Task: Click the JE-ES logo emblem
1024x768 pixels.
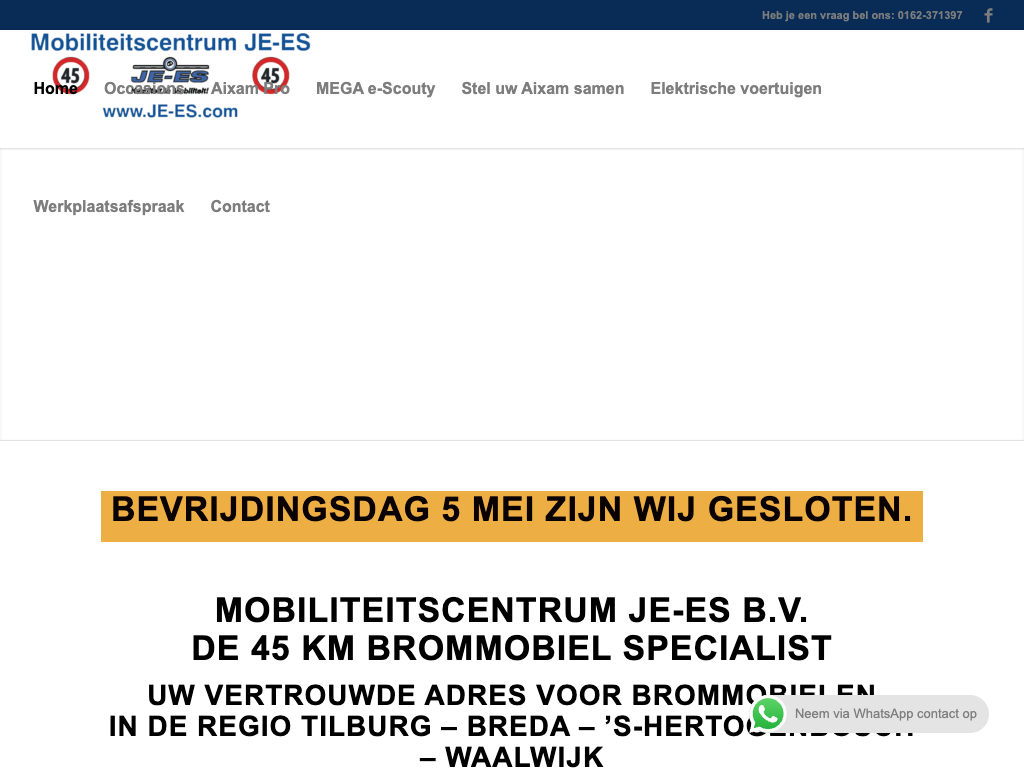Action: [x=170, y=76]
